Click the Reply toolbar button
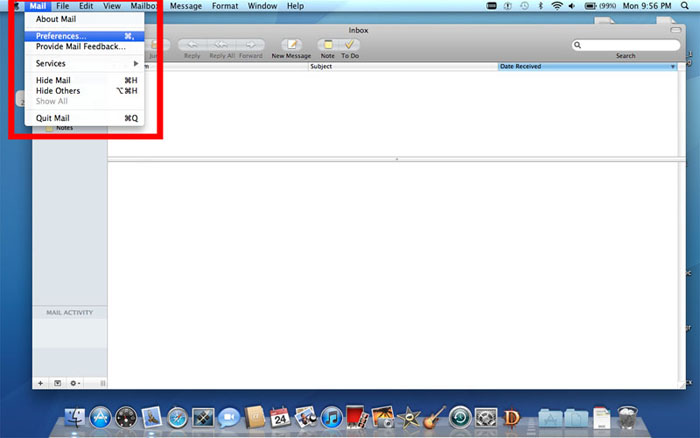Image resolution: width=700 pixels, height=438 pixels. pyautogui.click(x=192, y=45)
